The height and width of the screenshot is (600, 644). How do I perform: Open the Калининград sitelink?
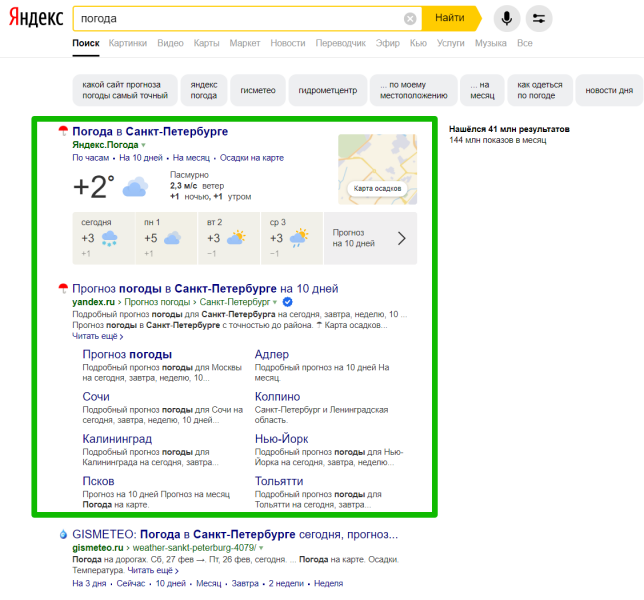[x=117, y=439]
